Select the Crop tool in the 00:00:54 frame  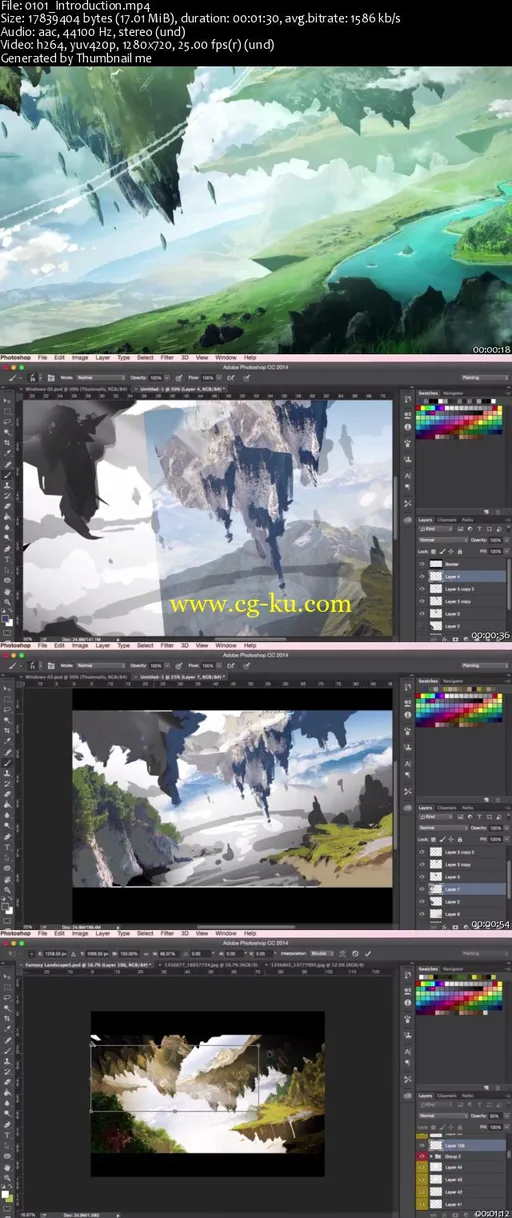pos(6,730)
